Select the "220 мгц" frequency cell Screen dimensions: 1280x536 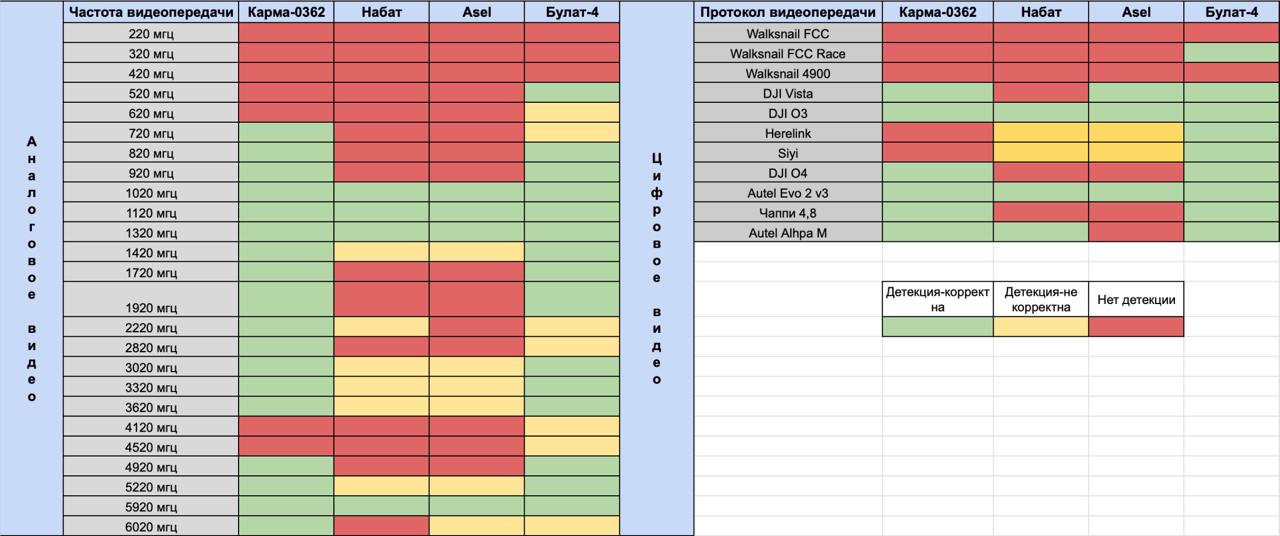pos(150,33)
